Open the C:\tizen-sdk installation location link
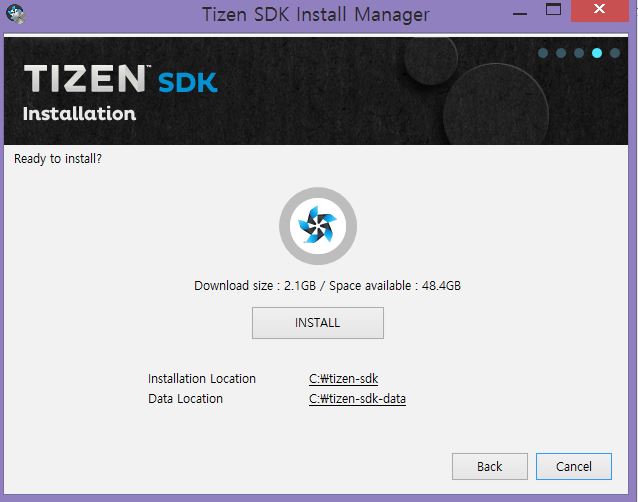Image resolution: width=638 pixels, height=502 pixels. coord(343,379)
